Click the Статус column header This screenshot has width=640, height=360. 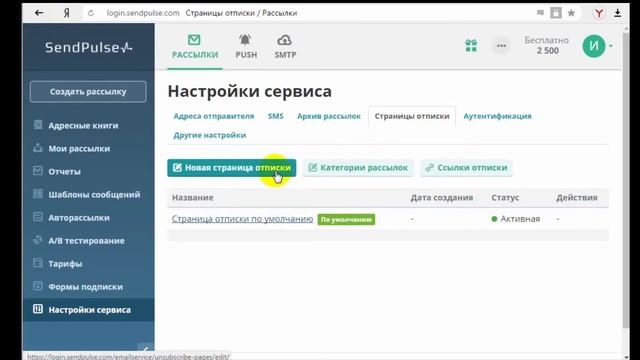pos(505,198)
